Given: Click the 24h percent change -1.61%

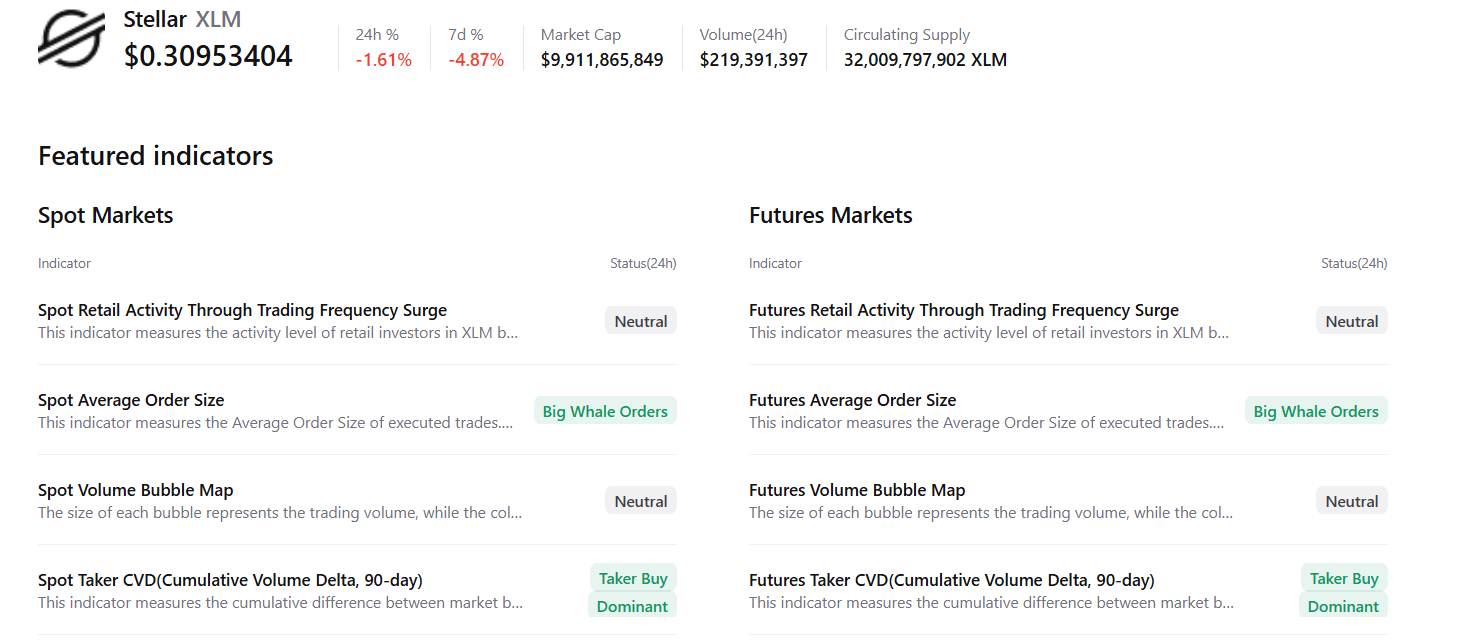Looking at the screenshot, I should (384, 60).
